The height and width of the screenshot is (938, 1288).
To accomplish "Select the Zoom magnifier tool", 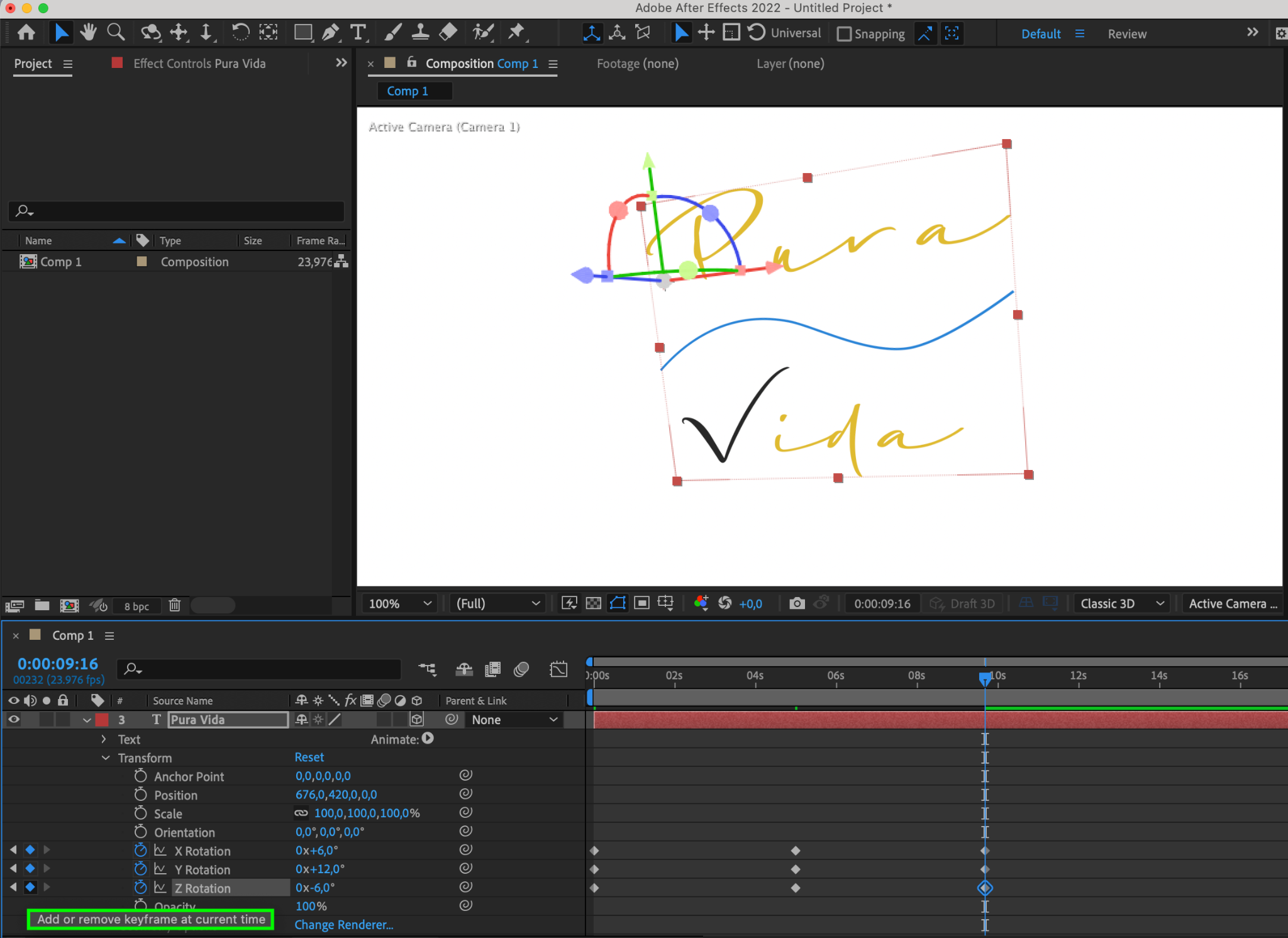I will coord(116,32).
